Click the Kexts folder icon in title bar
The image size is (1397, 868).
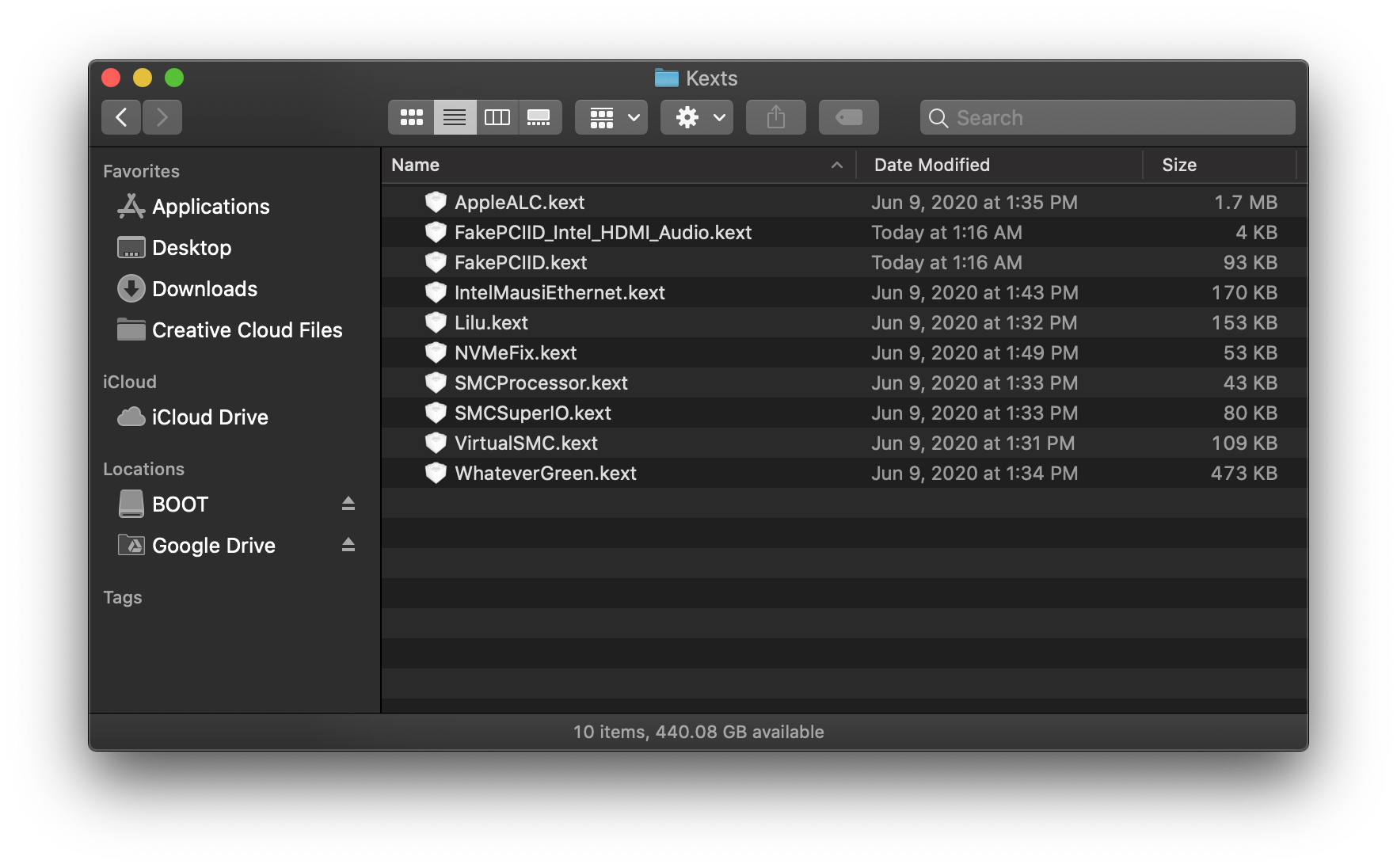tap(667, 78)
